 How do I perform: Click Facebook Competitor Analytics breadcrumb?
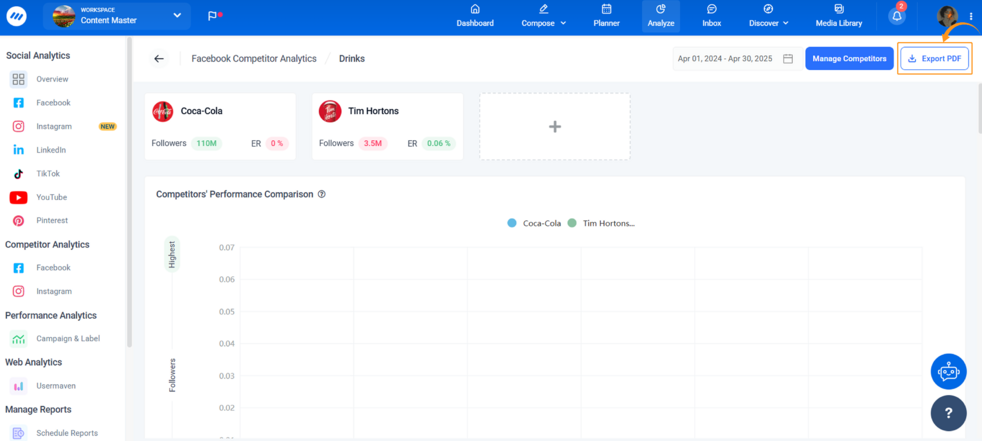(254, 58)
